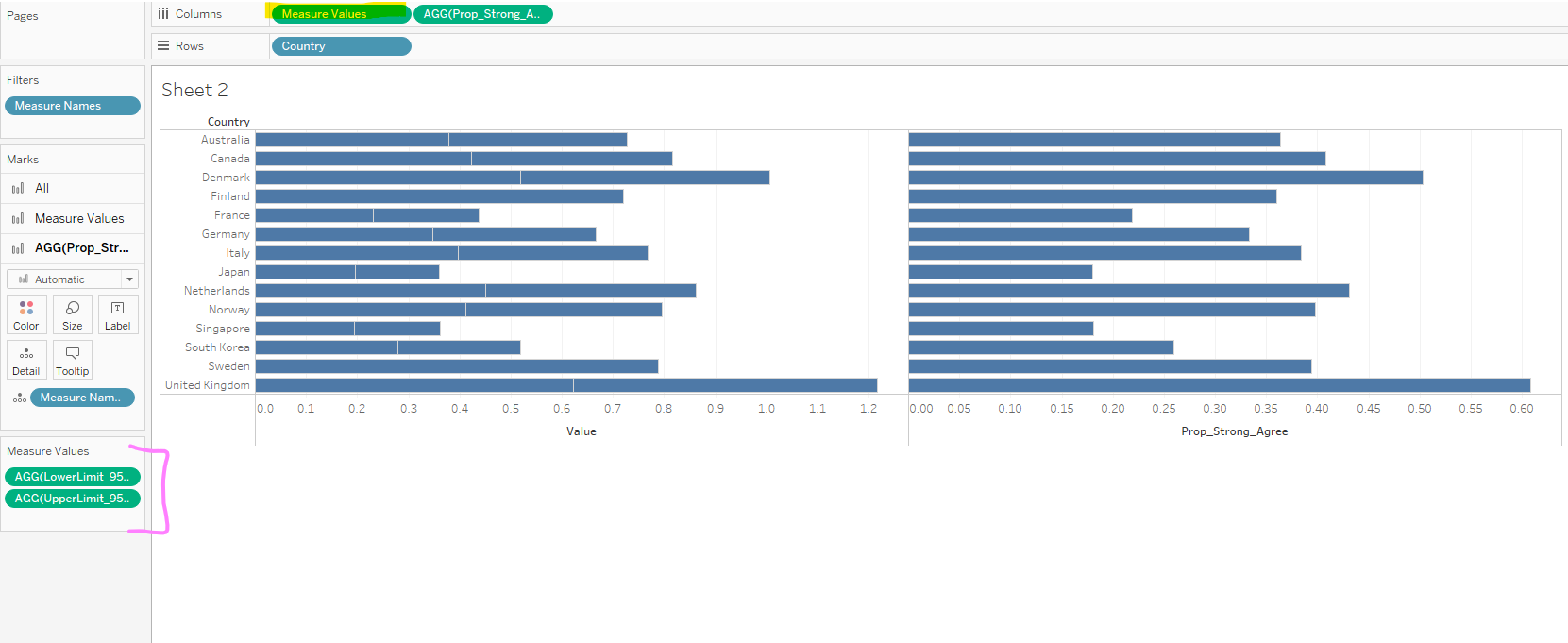Screen dimensions: 1568x643
Task: Click the Size marks button
Action: (73, 314)
